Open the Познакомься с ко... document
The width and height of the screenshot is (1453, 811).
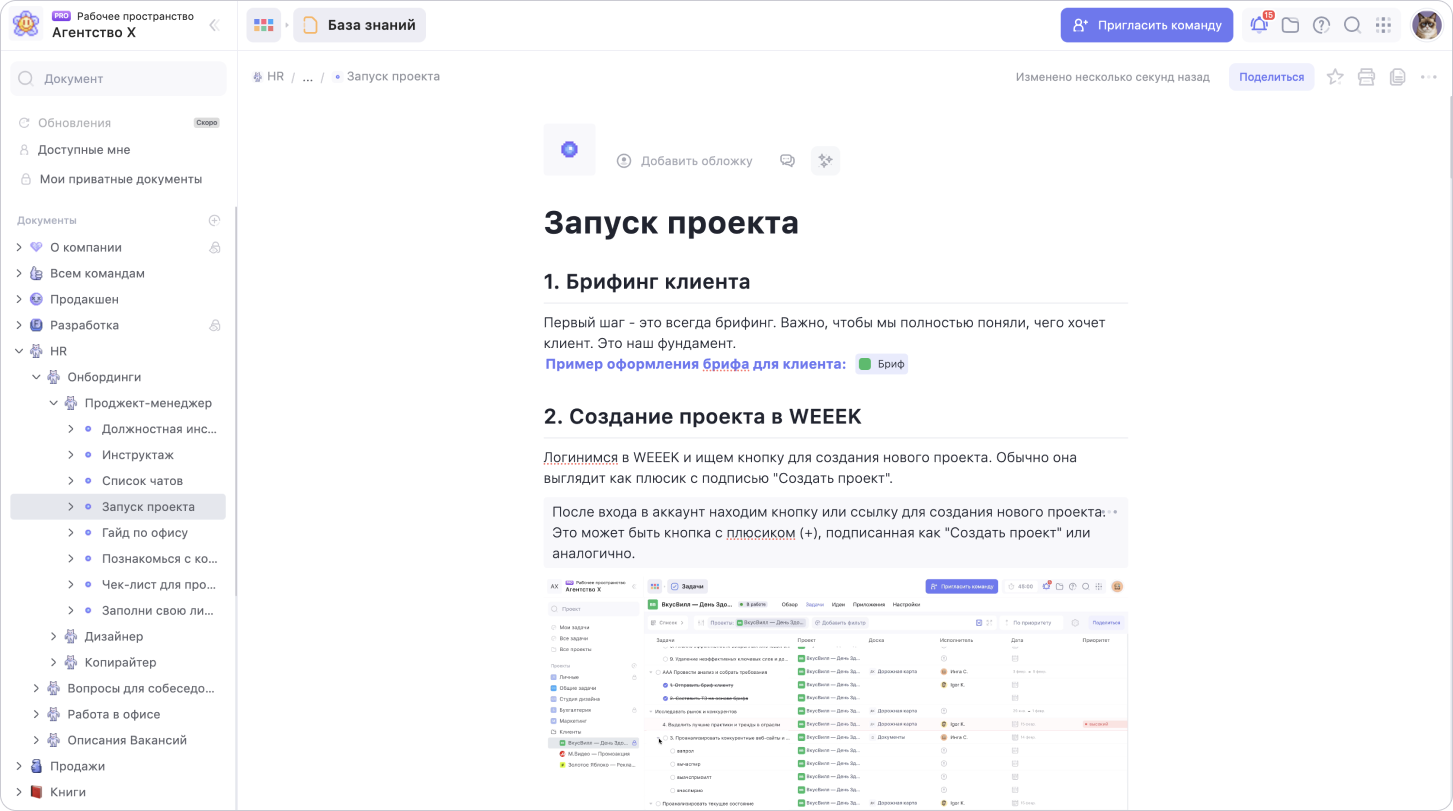159,559
